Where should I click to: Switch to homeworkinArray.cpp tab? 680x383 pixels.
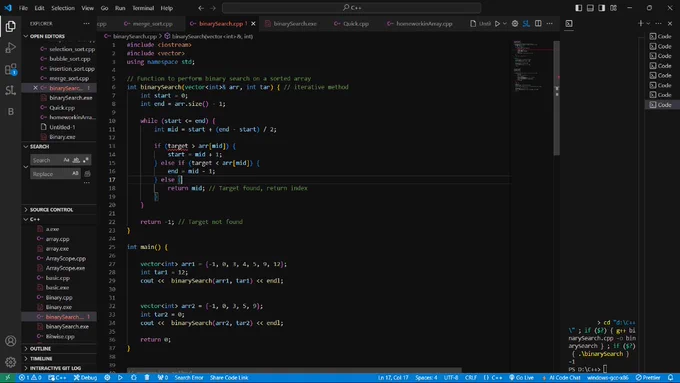click(x=419, y=23)
